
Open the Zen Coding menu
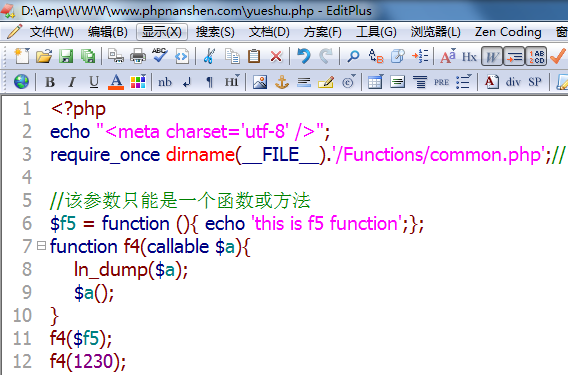click(508, 32)
